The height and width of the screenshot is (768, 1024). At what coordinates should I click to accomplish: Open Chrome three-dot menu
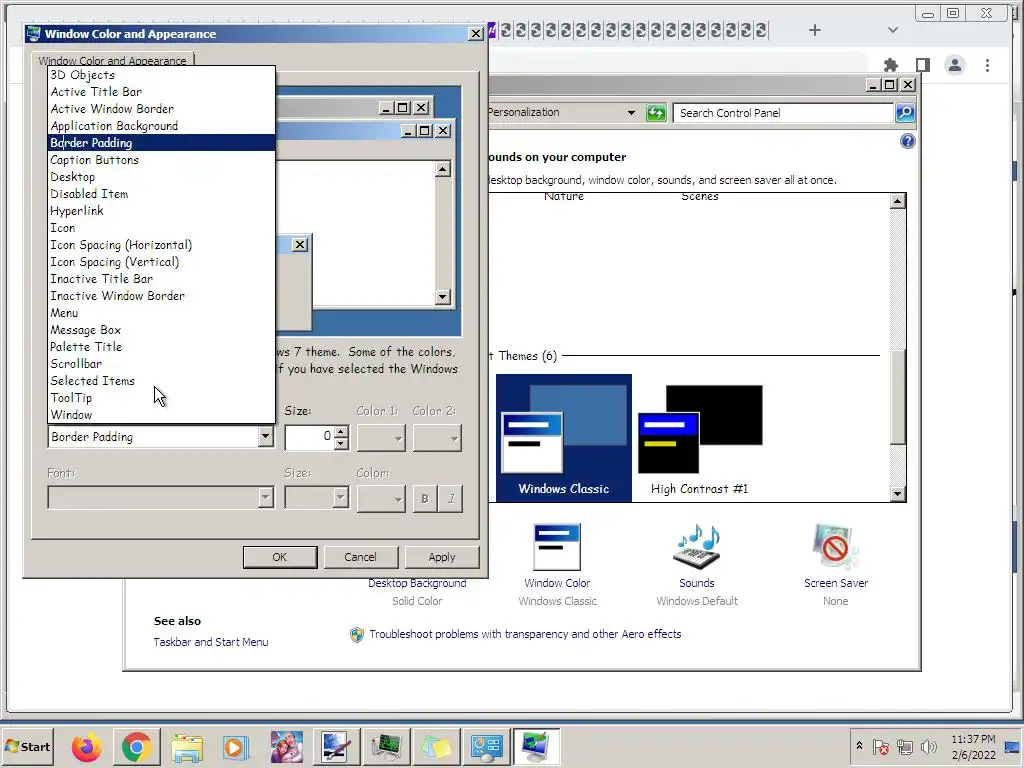click(987, 65)
